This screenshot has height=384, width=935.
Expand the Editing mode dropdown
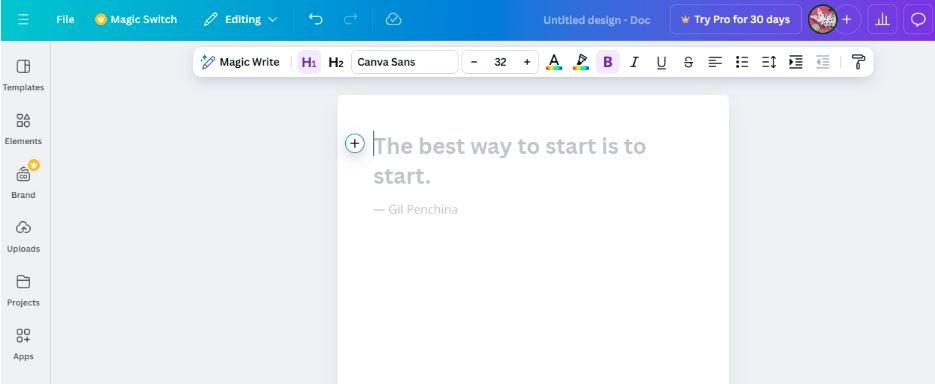(x=240, y=20)
